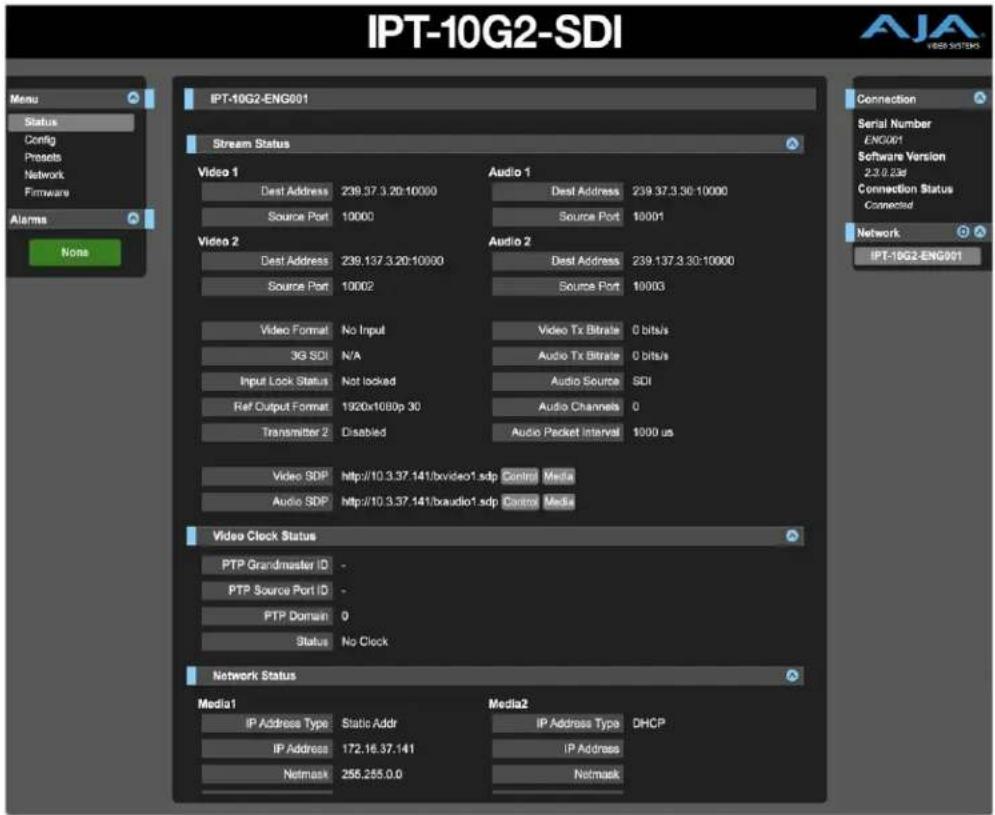This screenshot has height=815, width=995.
Task: Click Control button for Audio SDP
Action: tap(520, 501)
